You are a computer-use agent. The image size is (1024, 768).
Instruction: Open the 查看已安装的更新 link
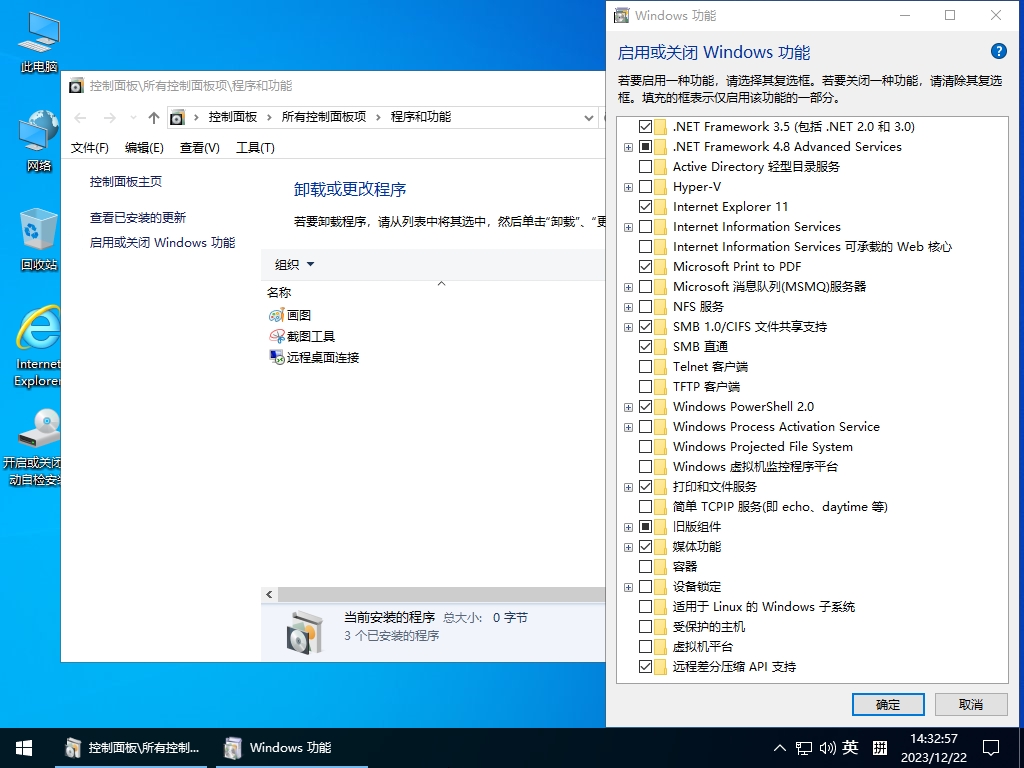click(138, 217)
